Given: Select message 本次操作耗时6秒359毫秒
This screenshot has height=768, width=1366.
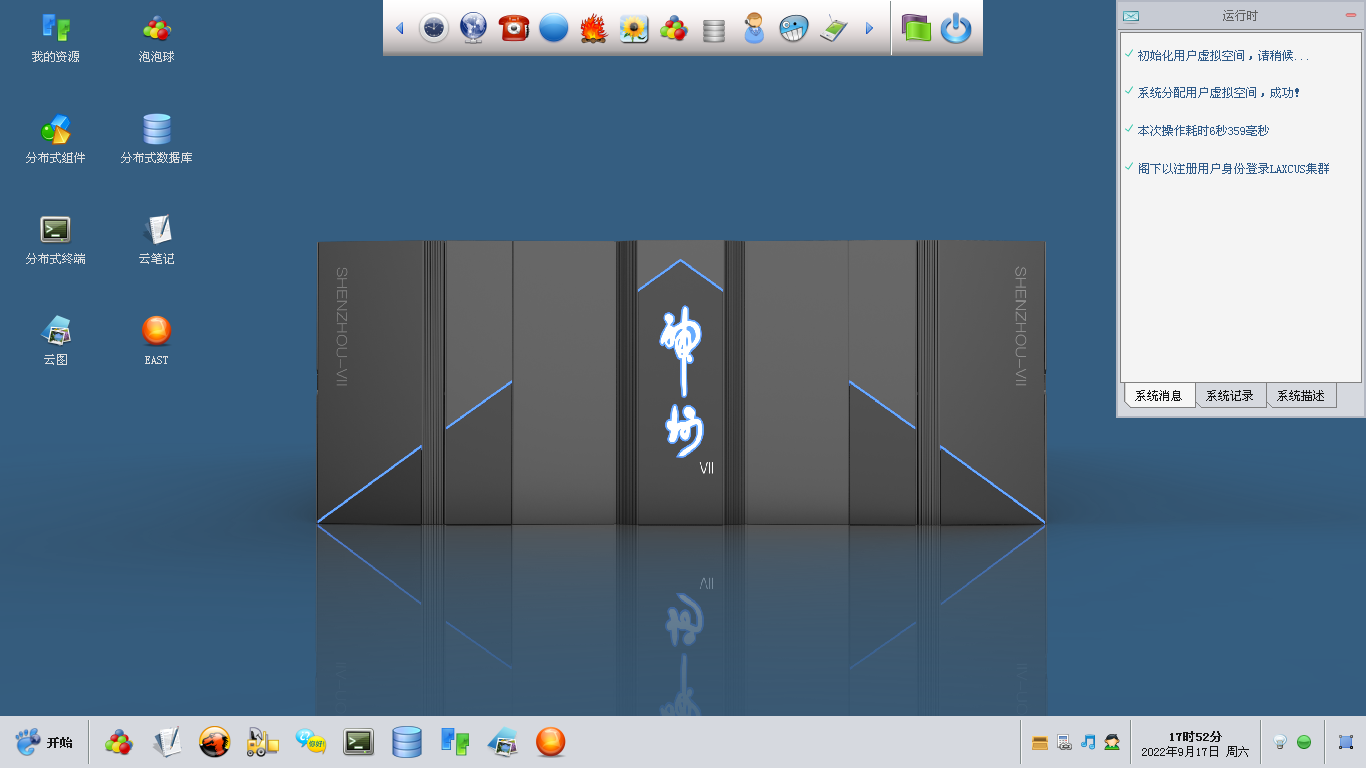Looking at the screenshot, I should click(x=1203, y=131).
